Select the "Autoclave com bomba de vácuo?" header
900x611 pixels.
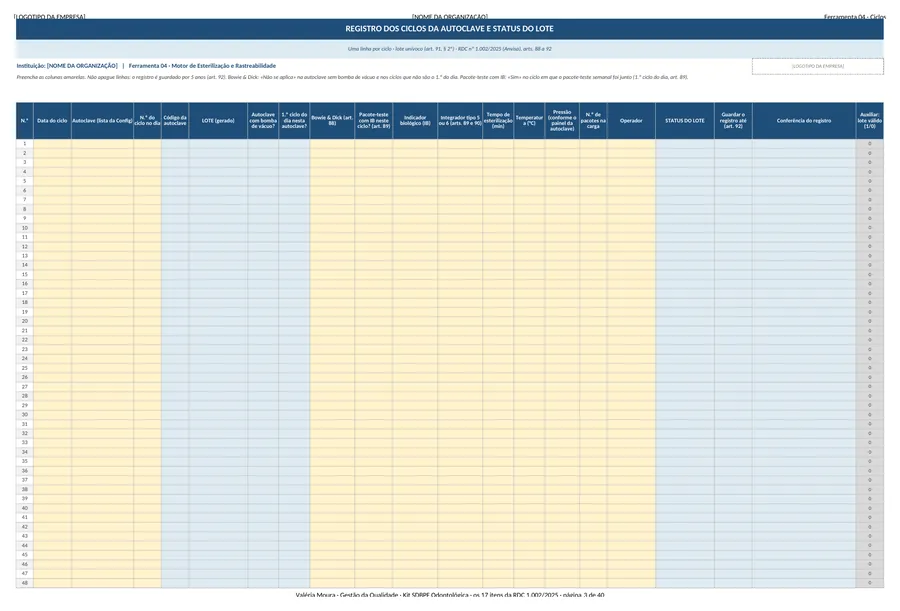click(263, 121)
